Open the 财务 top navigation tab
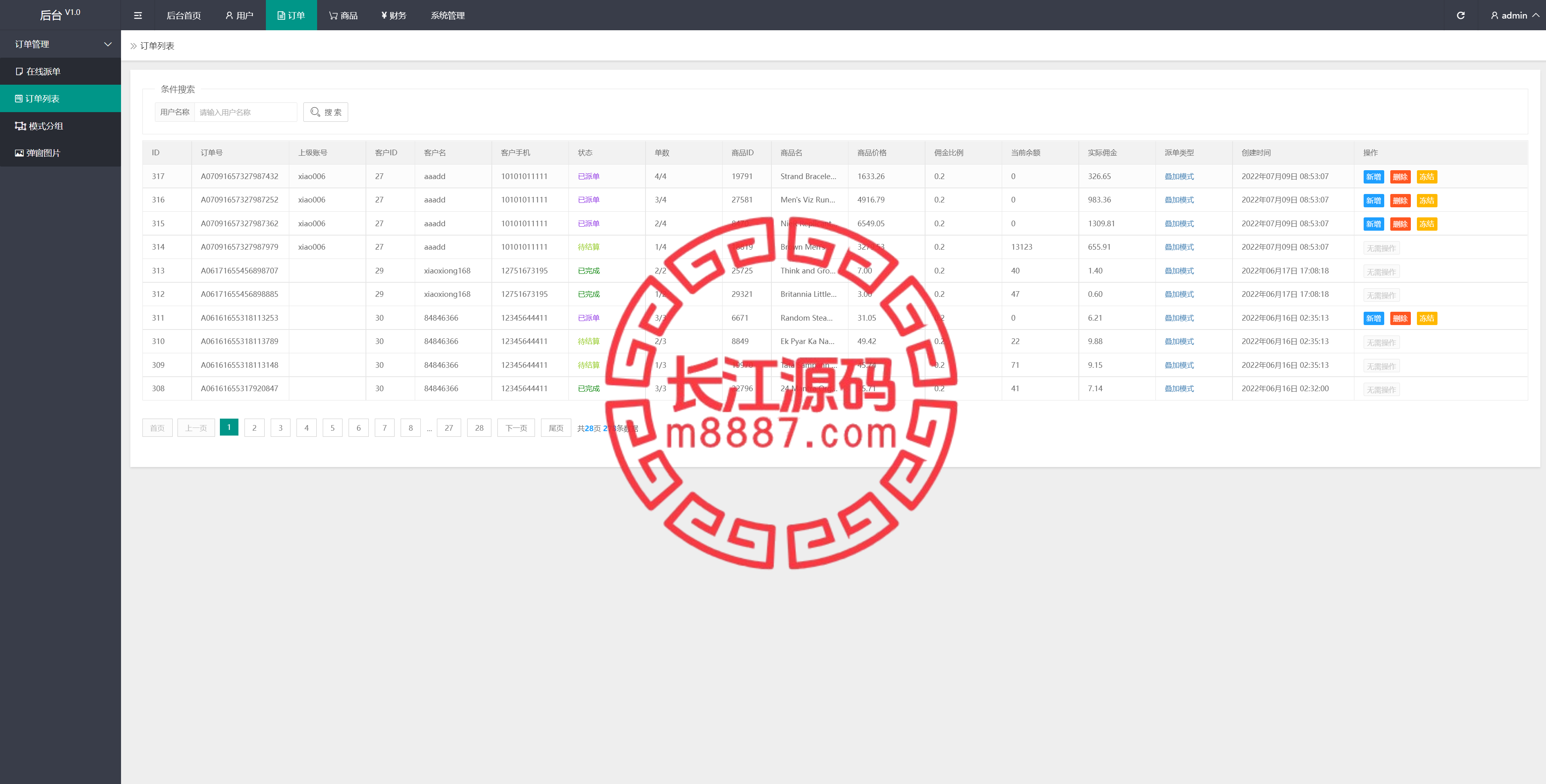Screen dimensions: 1546x784 click(394, 16)
